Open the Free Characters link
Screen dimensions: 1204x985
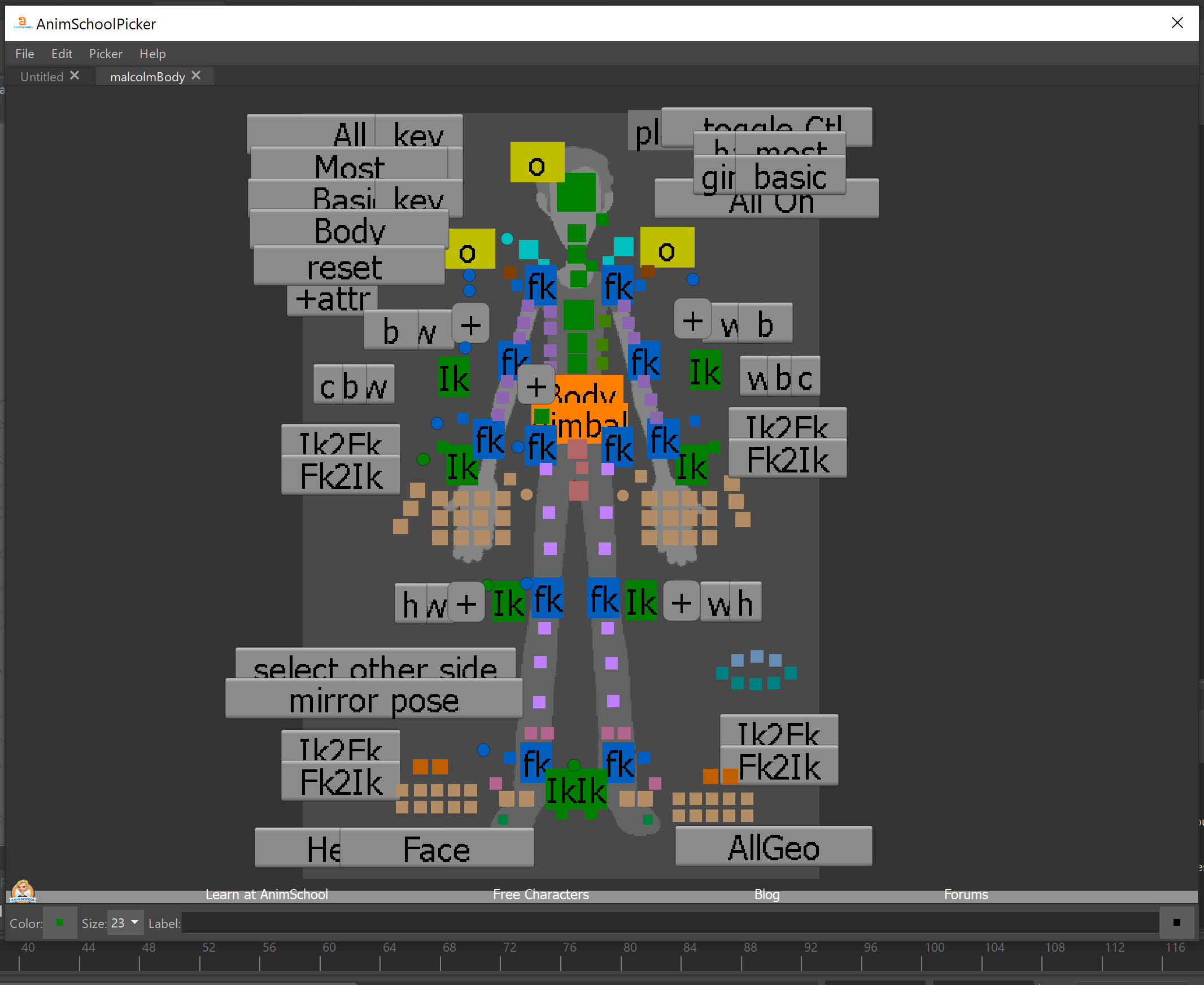point(540,895)
